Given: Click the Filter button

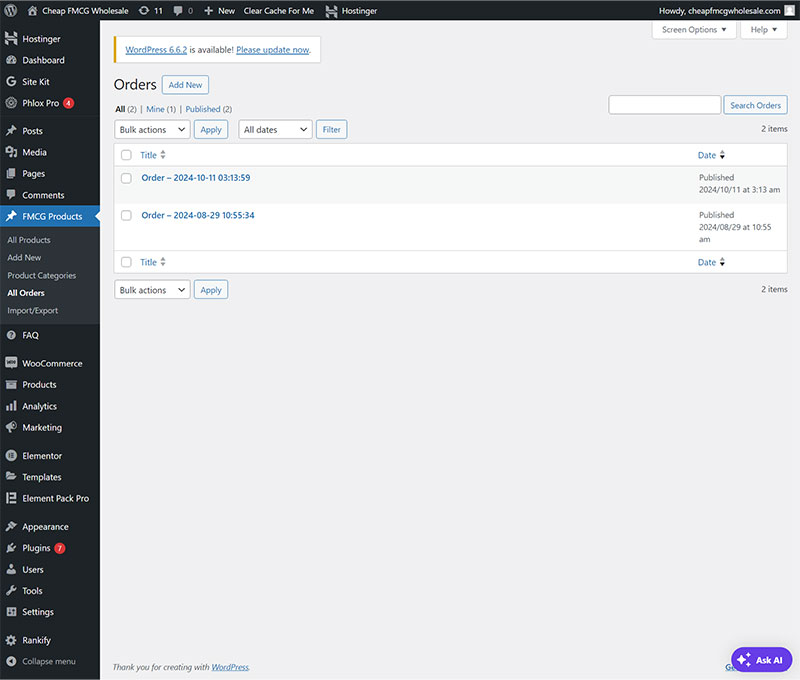Looking at the screenshot, I should (332, 130).
